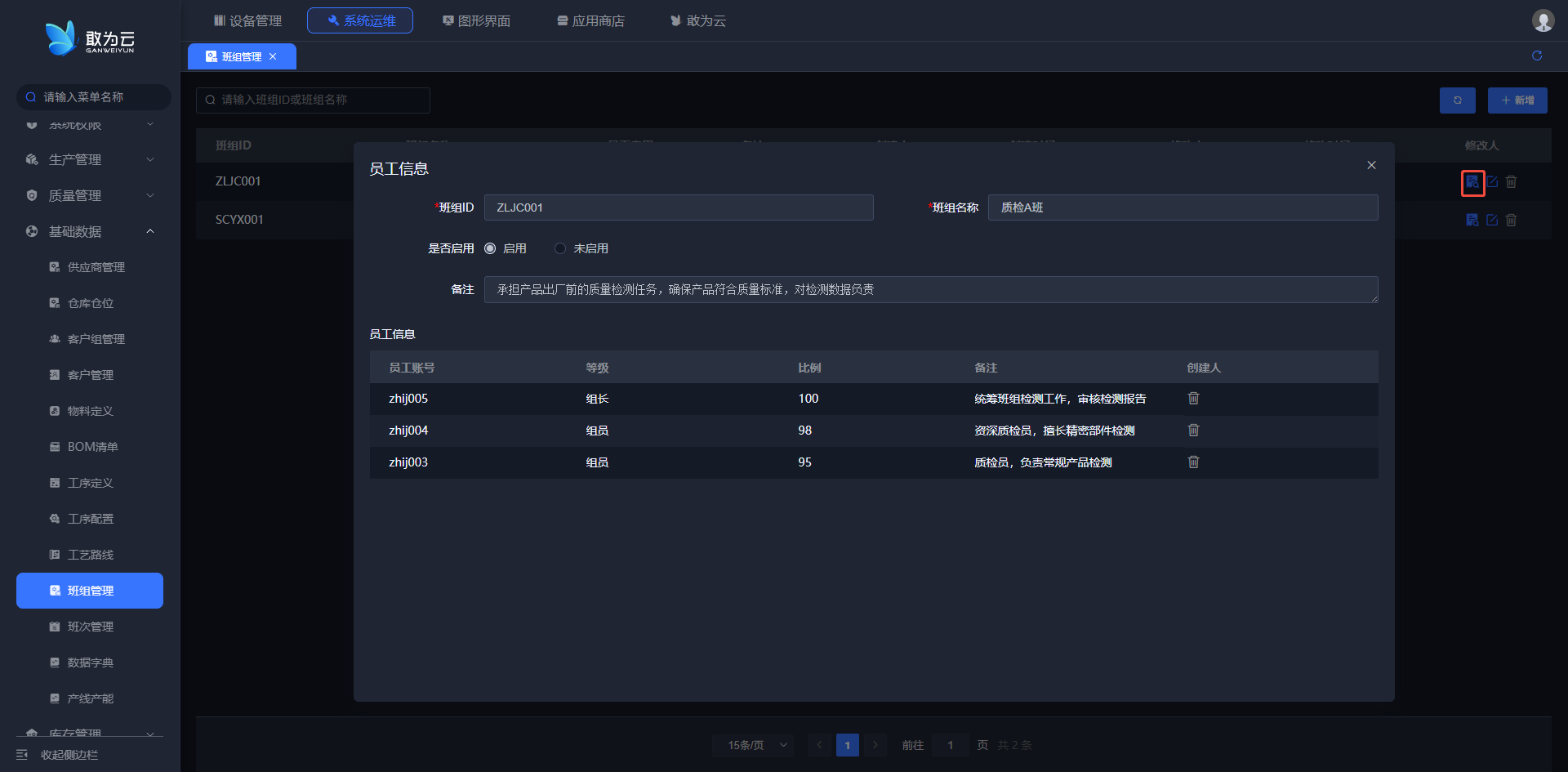Click the user avatar in top right
The image size is (1568, 772).
(1543, 20)
